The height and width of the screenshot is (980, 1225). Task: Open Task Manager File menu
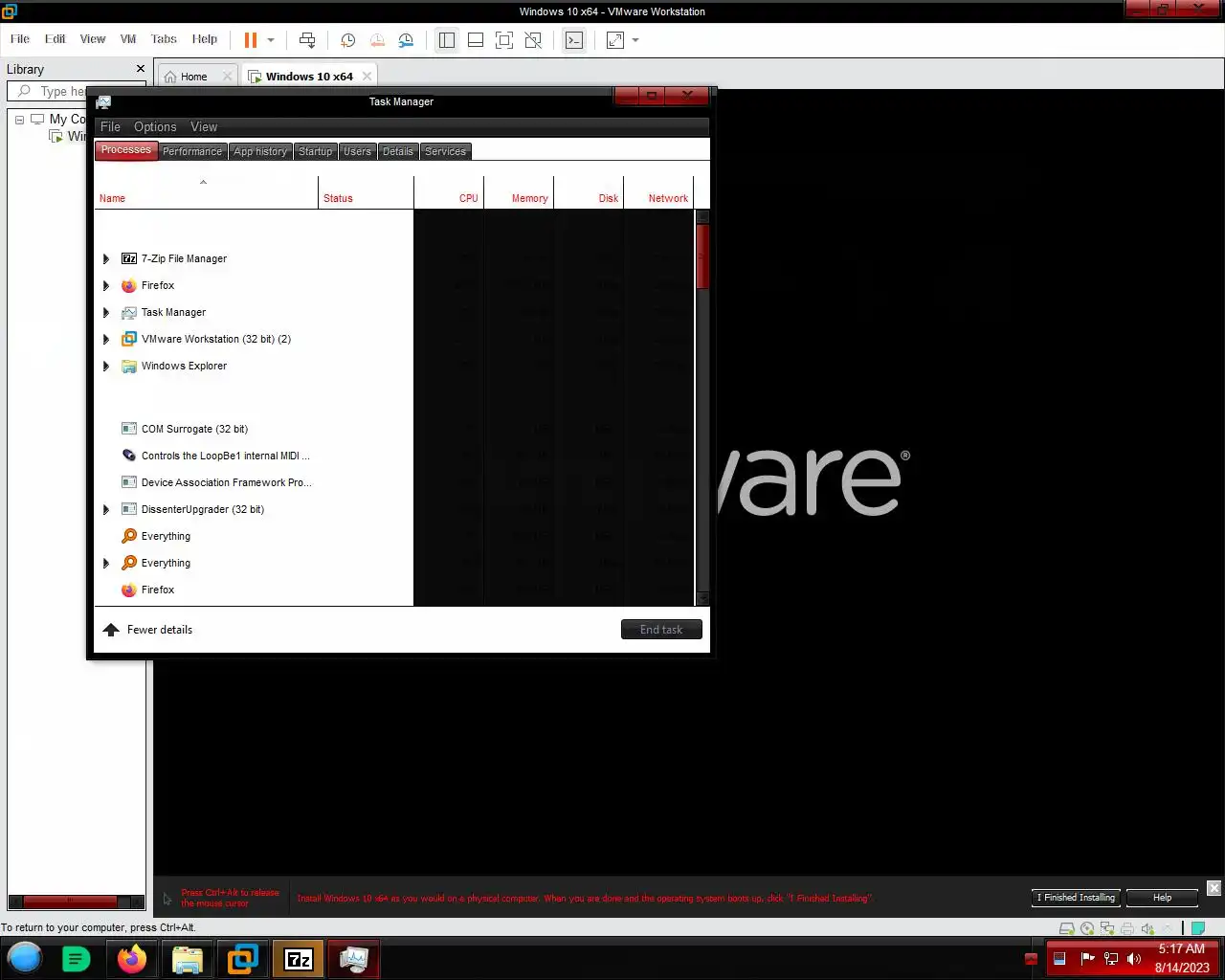[111, 126]
